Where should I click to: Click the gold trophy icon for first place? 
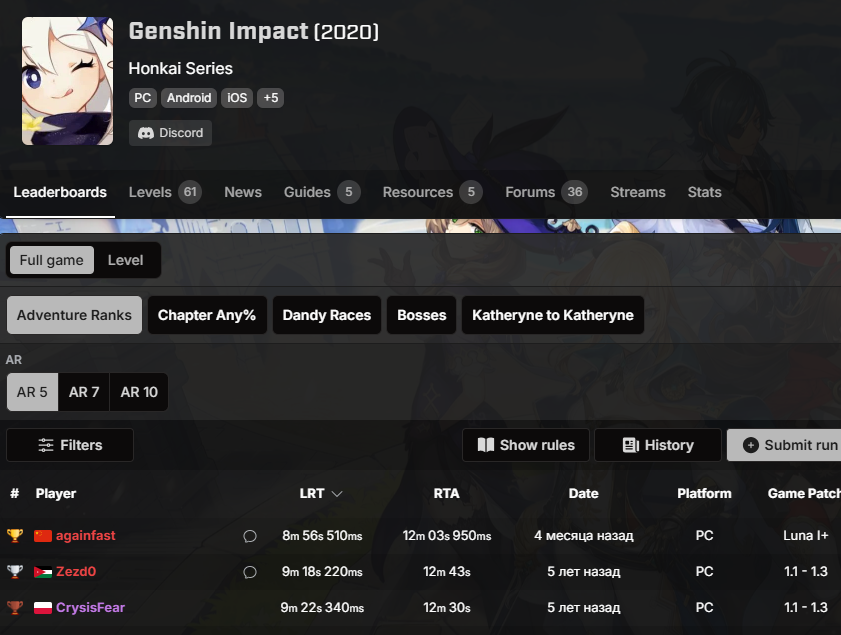15,536
